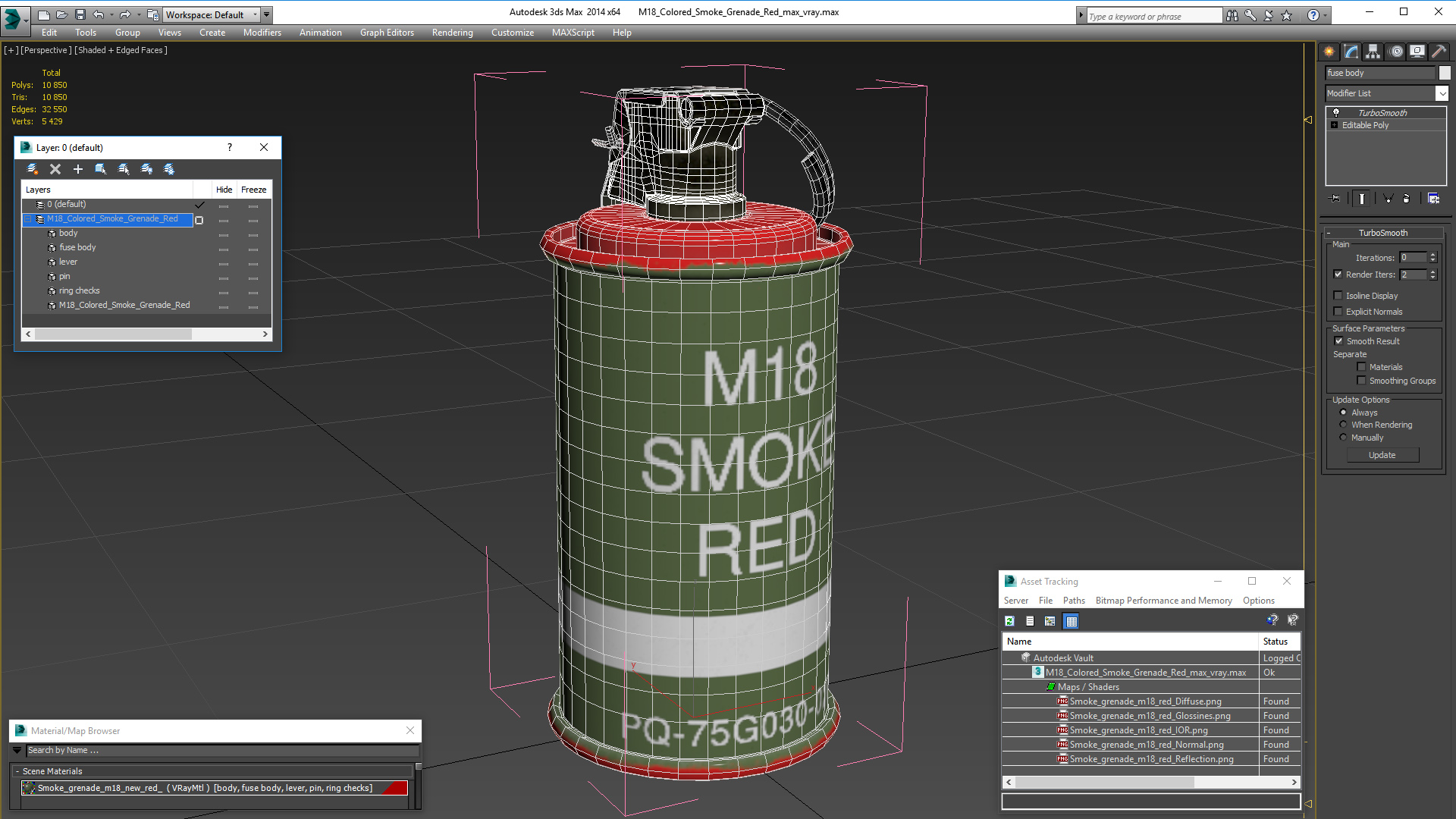1456x819 pixels.
Task: Open Bitmap Performance and Memory menu
Action: pos(1163,601)
